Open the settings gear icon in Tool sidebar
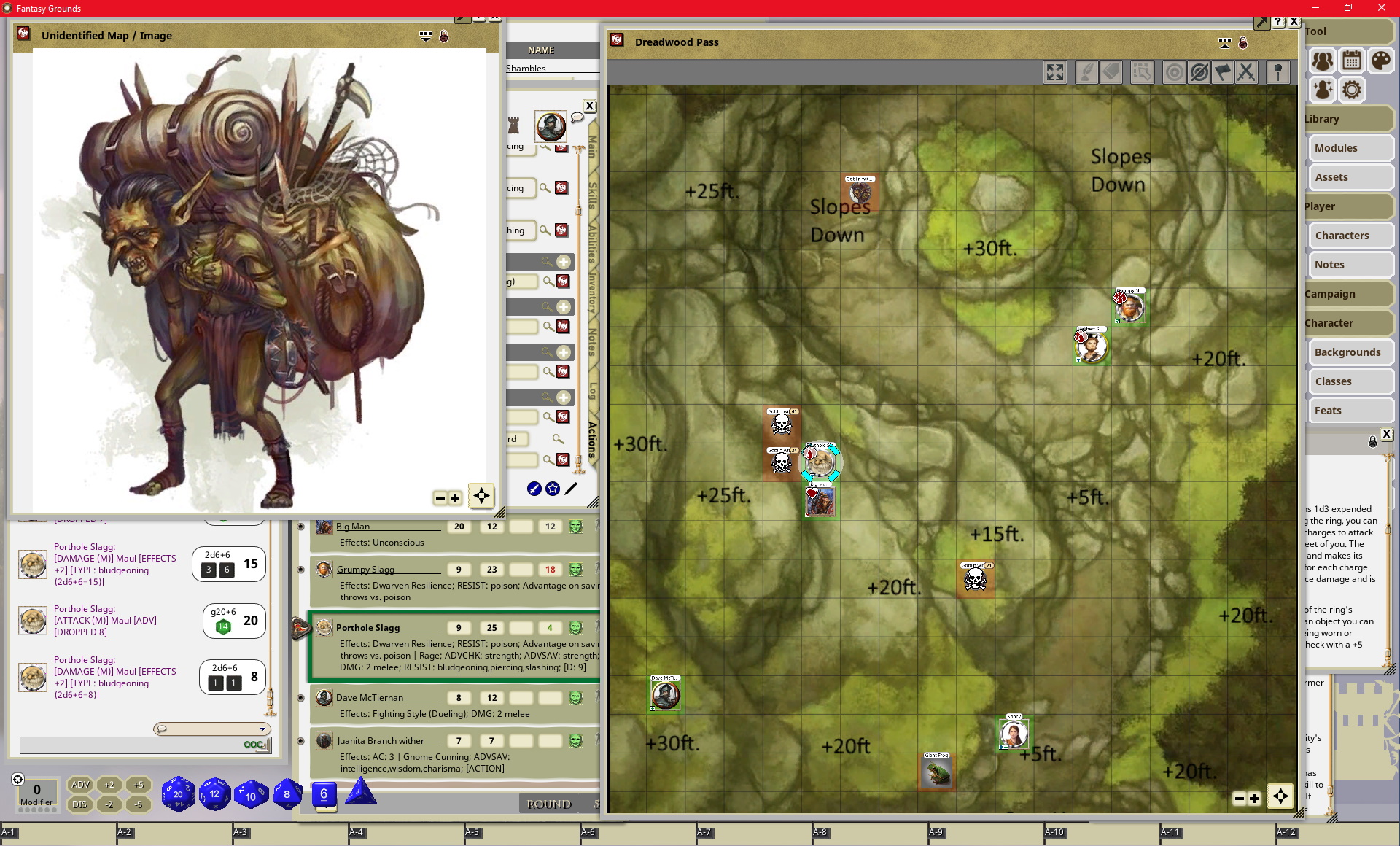 point(1352,90)
